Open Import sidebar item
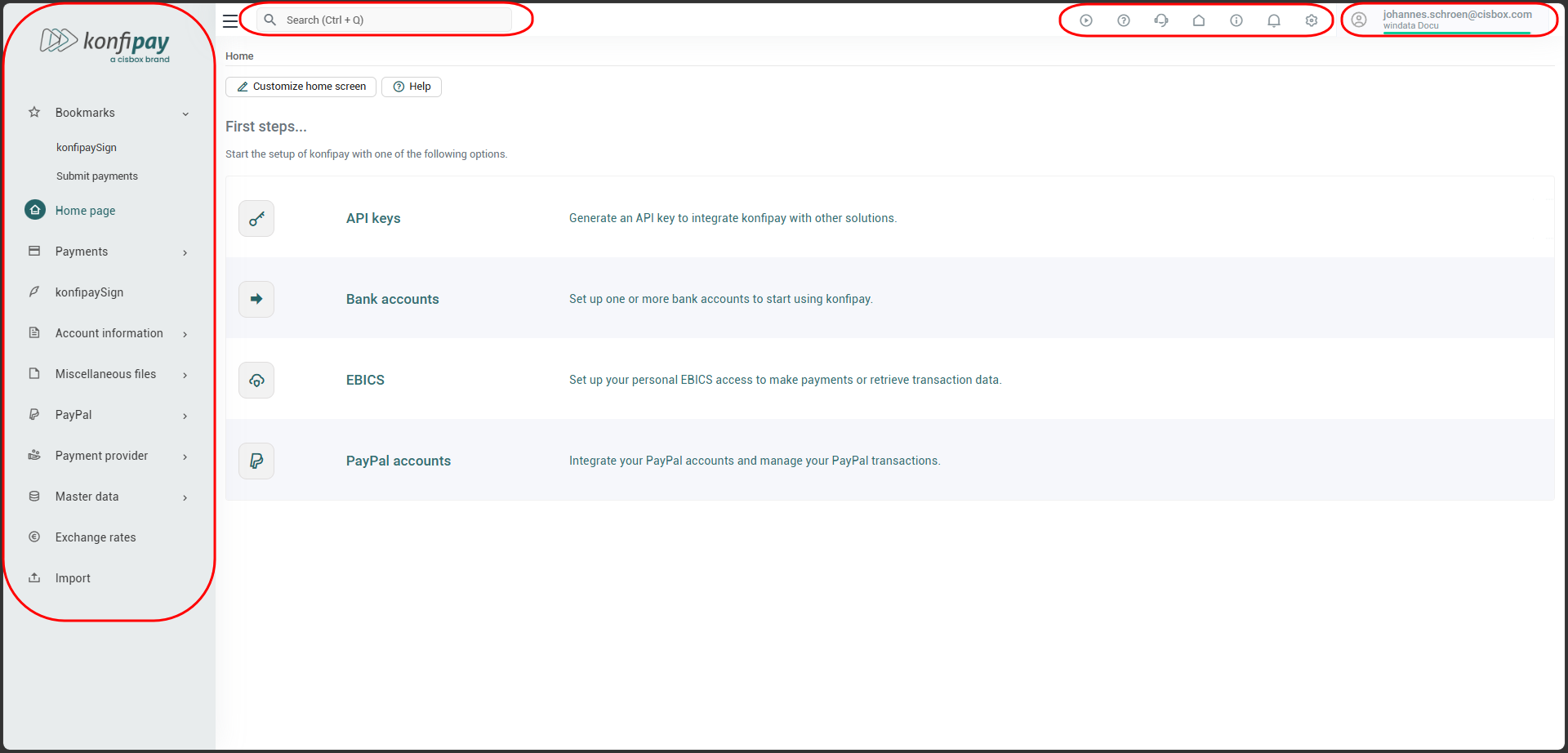This screenshot has height=753, width=1568. click(x=73, y=578)
